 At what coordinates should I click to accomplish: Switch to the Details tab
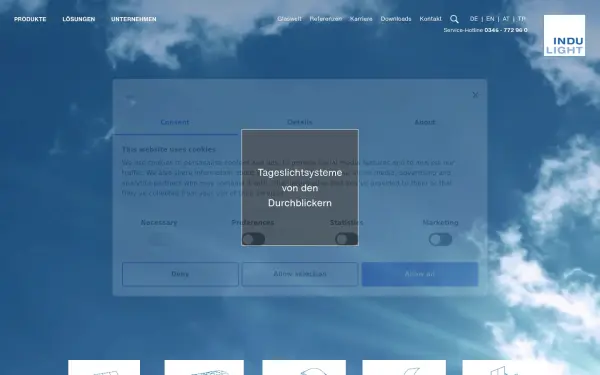click(300, 122)
